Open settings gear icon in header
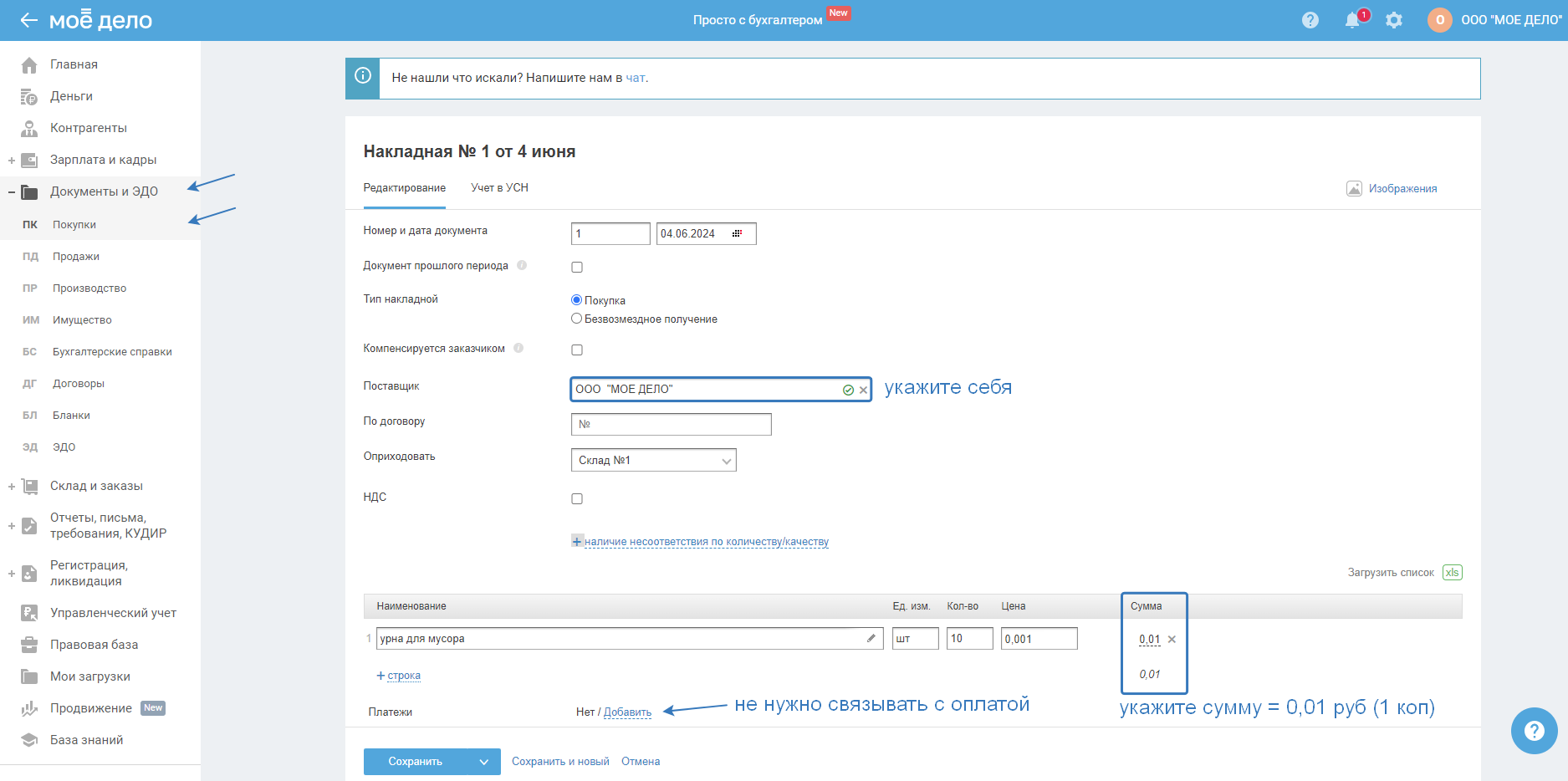1568x781 pixels. 1394,20
